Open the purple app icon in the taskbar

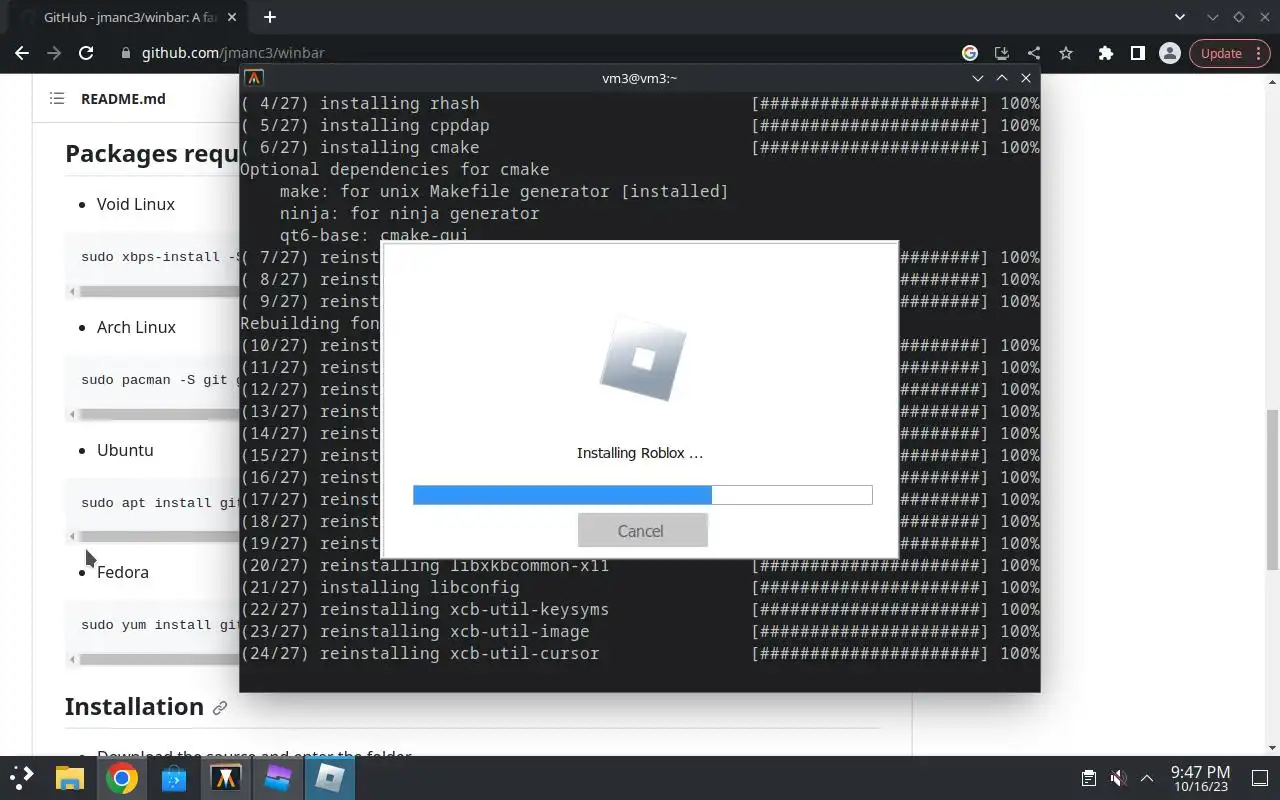click(277, 778)
